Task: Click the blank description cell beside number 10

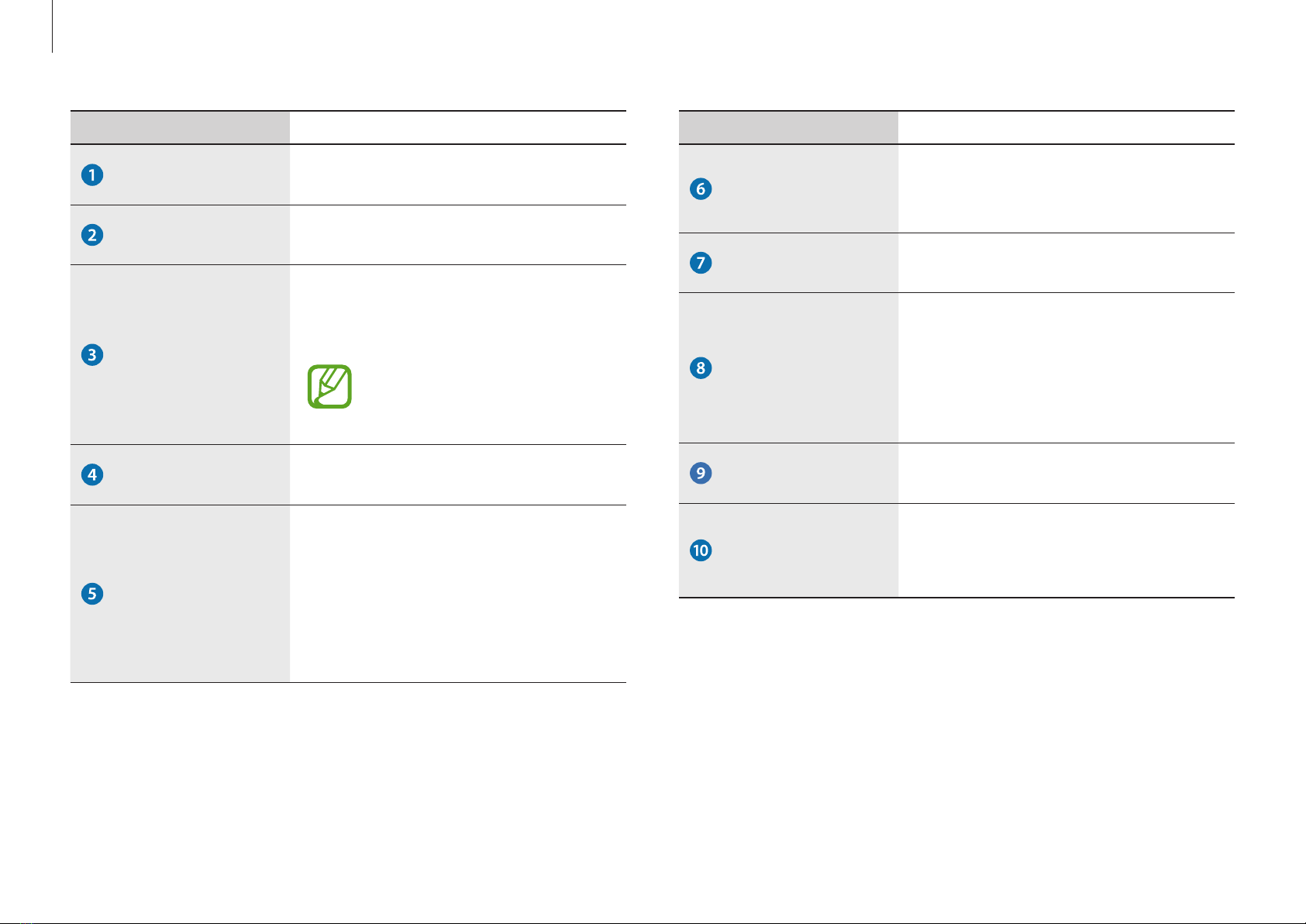Action: (1066, 550)
